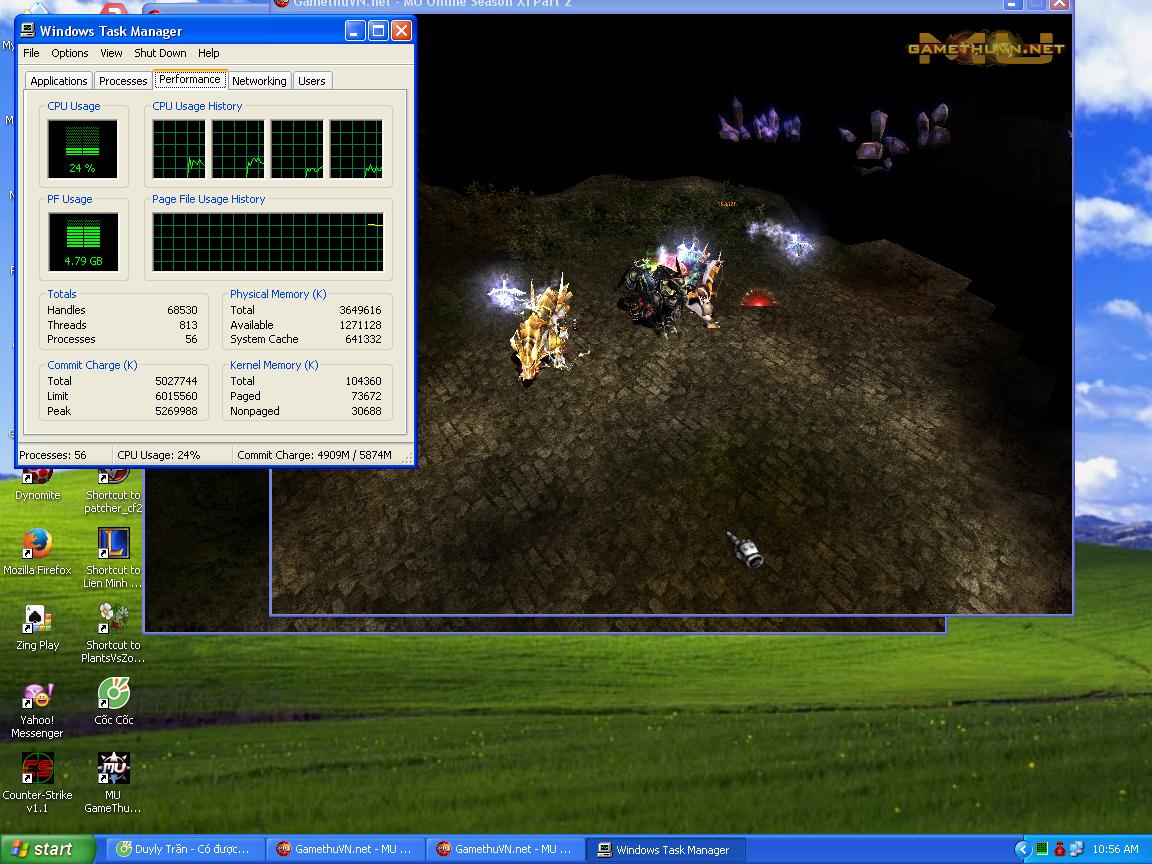Minimize the MU Online game window
The height and width of the screenshot is (864, 1152).
click(1012, 4)
